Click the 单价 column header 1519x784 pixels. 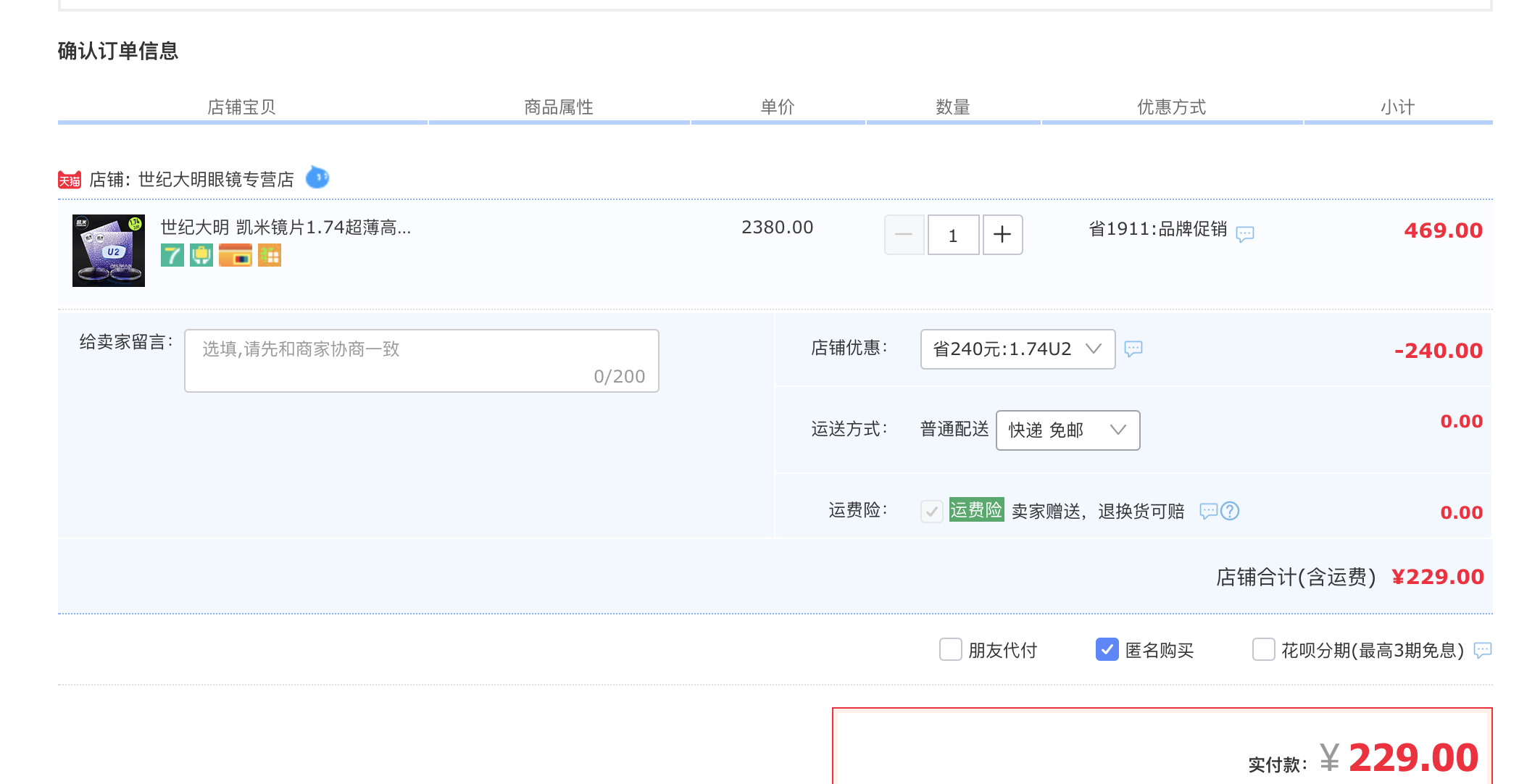(778, 107)
